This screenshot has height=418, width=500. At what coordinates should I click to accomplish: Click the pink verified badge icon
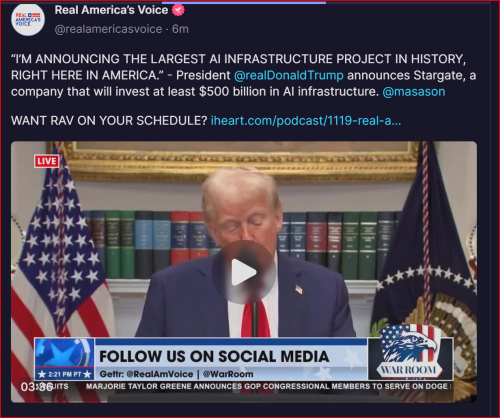click(178, 10)
